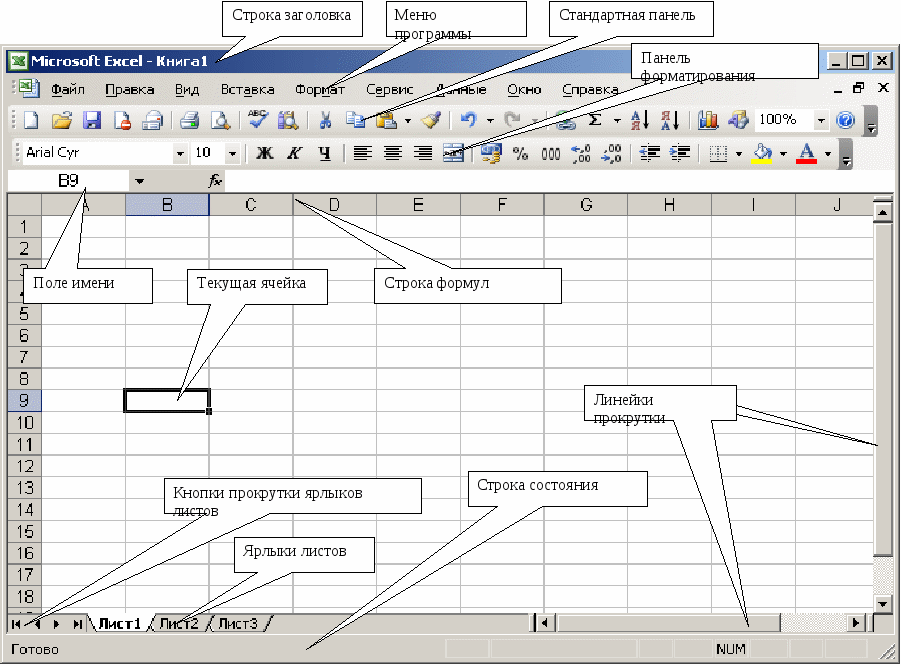Viewport: 901px width, 666px height.
Task: Align cell text left
Action: 362,153
